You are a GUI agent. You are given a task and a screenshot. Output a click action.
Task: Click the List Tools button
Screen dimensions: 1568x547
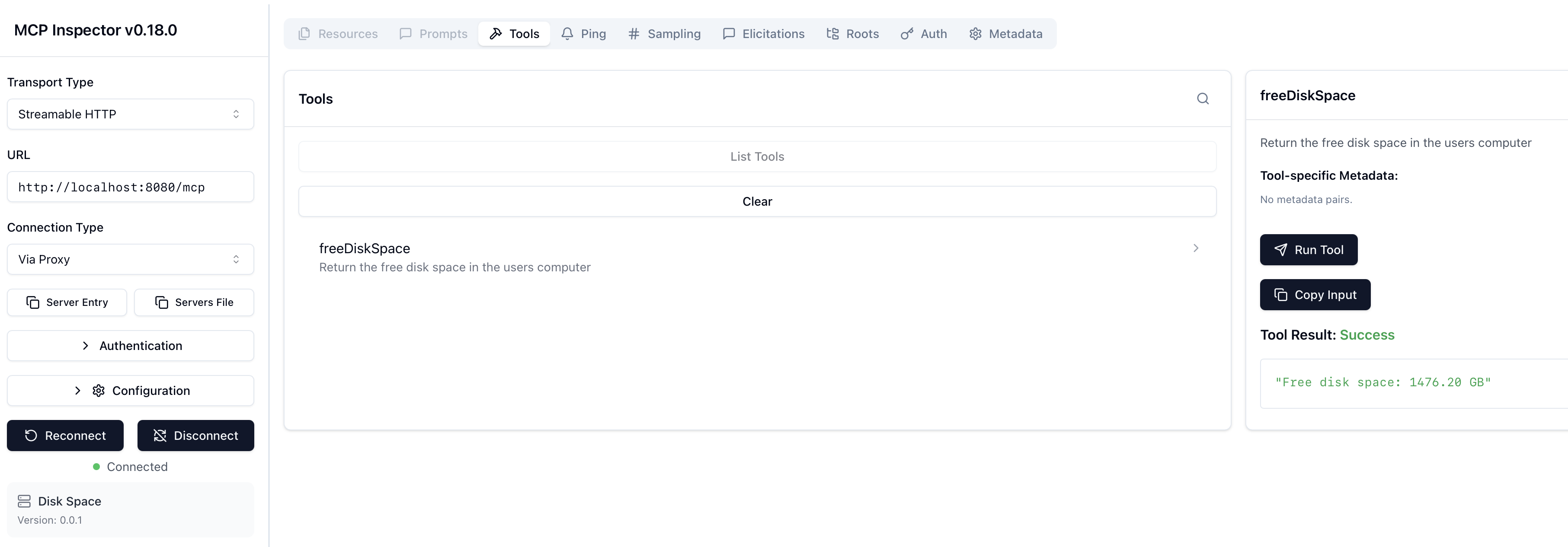(757, 156)
